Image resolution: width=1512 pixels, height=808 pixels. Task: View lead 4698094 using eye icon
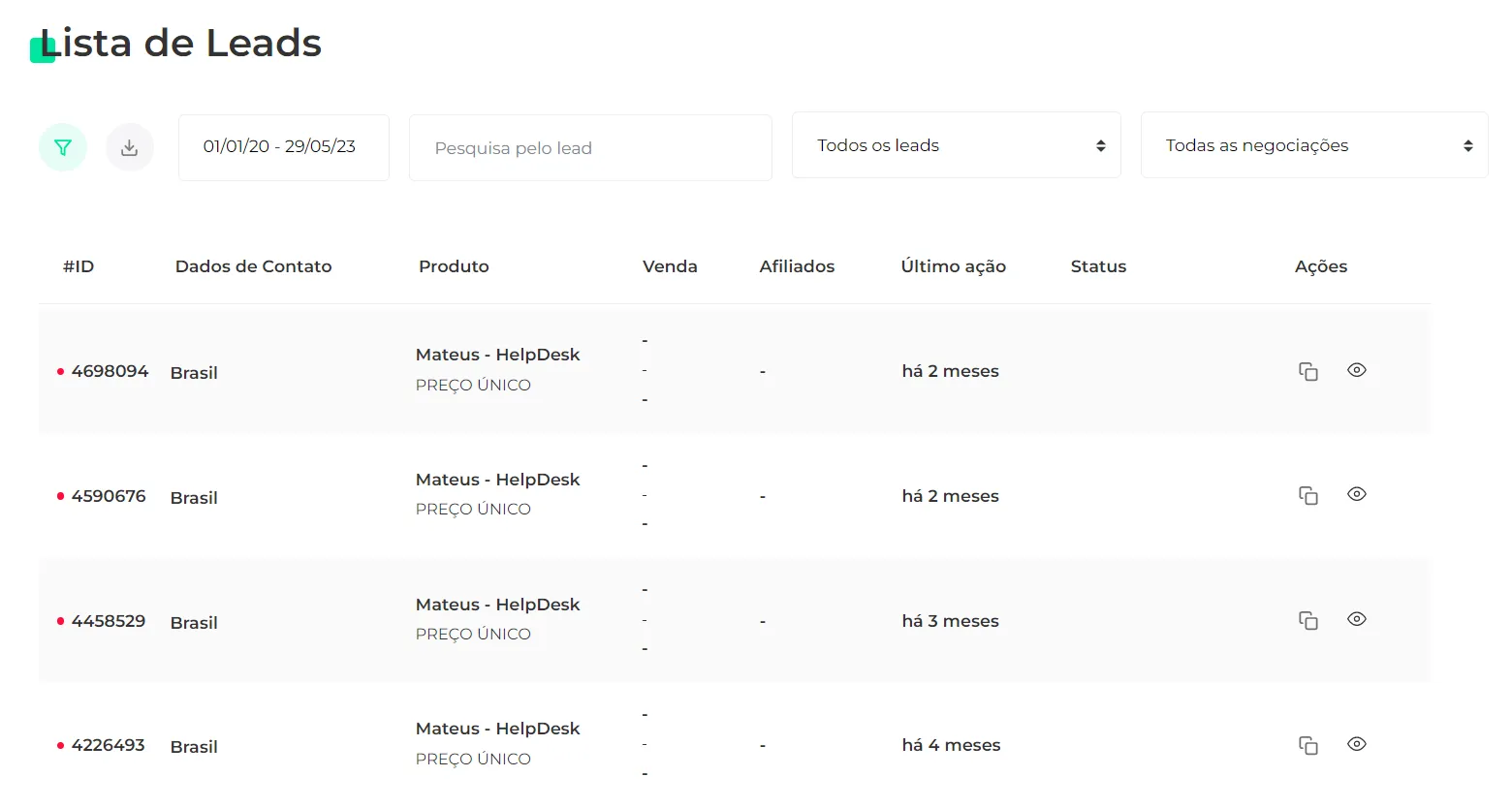point(1357,370)
